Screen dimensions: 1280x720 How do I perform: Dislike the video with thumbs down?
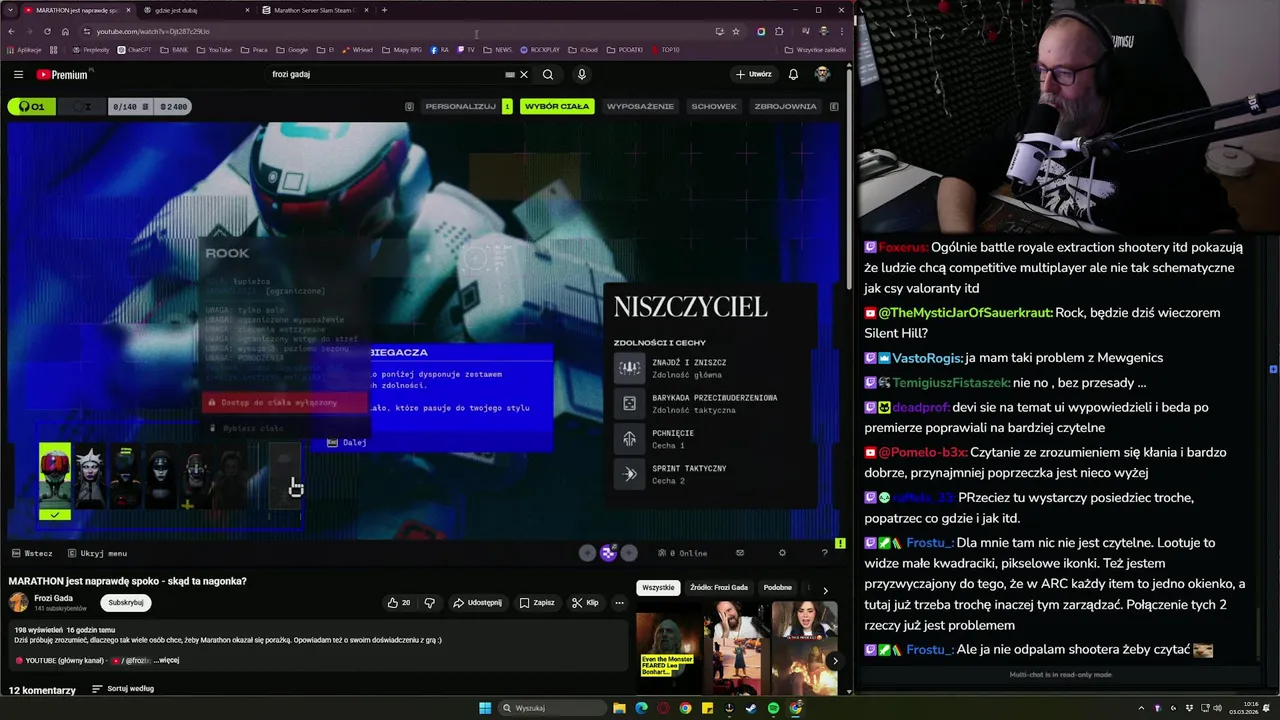tap(430, 603)
